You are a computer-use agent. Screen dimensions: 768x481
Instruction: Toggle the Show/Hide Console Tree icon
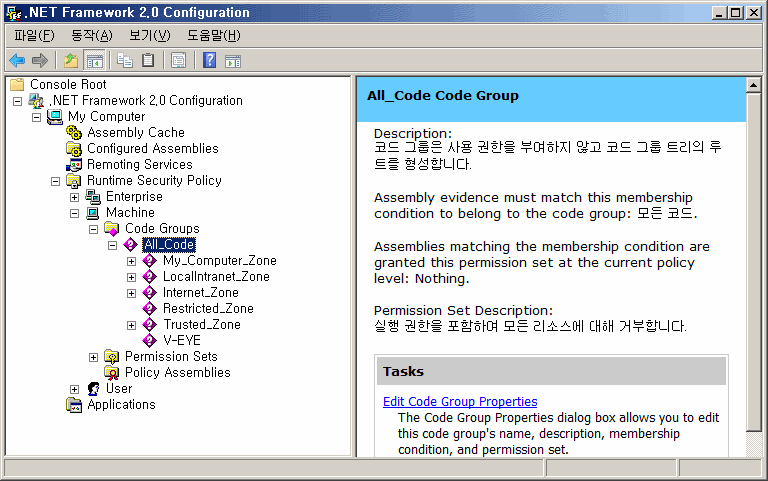coord(95,61)
